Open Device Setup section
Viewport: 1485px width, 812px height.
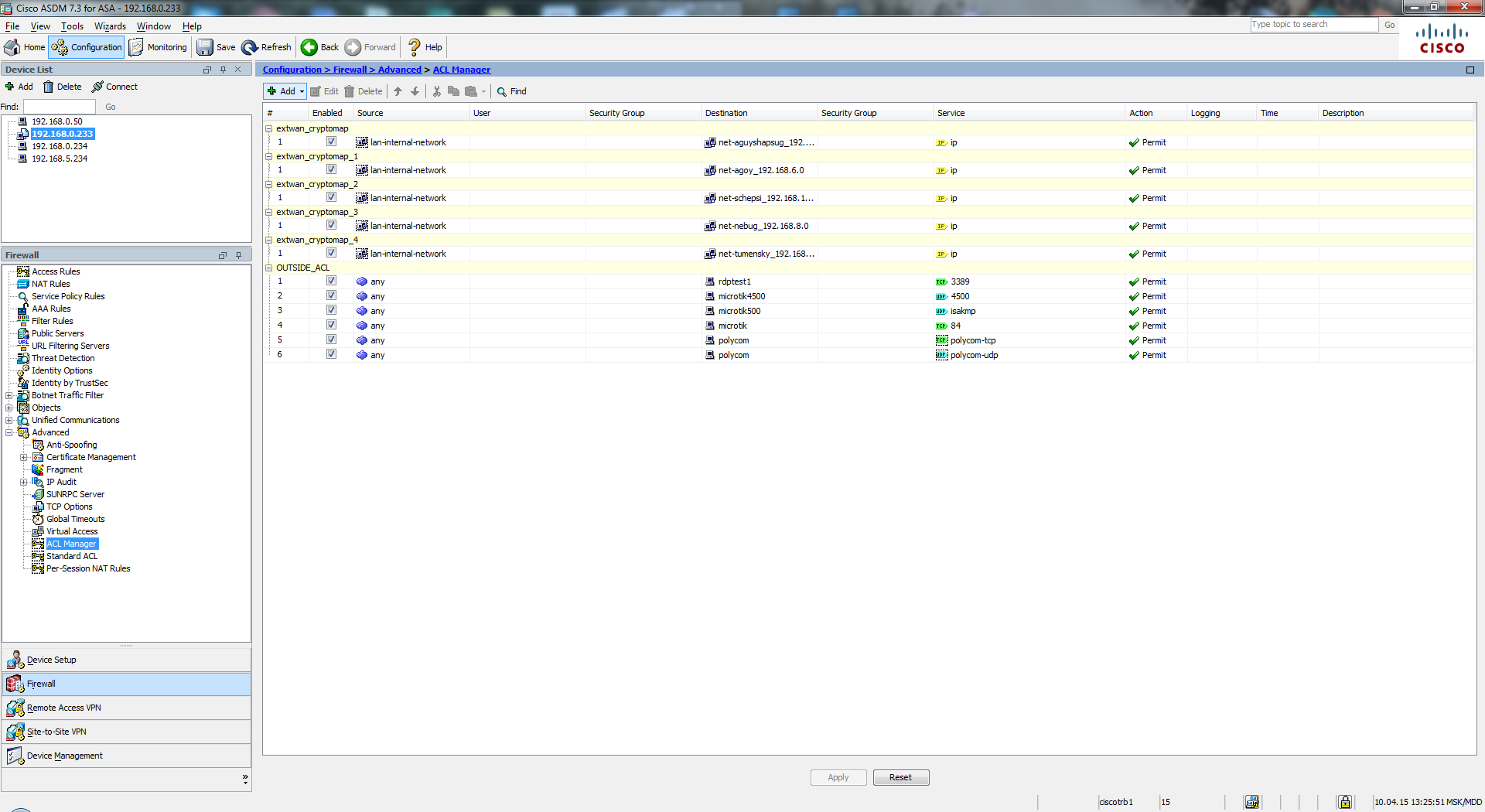[127, 660]
